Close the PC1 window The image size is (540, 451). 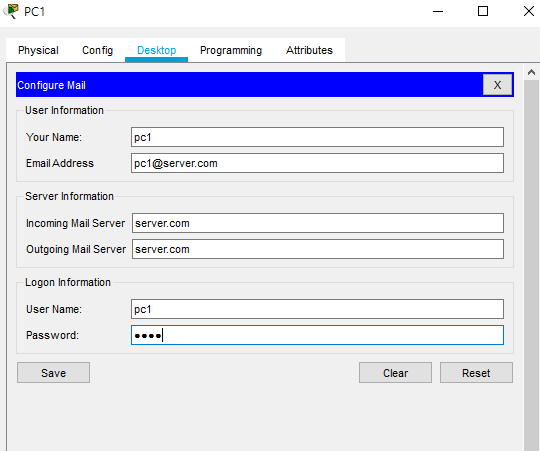[x=529, y=11]
